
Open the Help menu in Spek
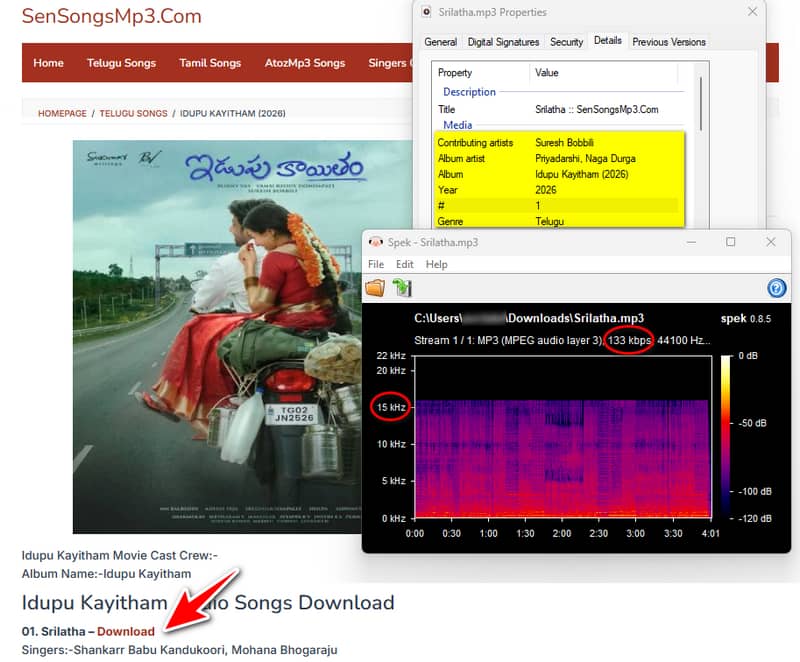coord(436,264)
